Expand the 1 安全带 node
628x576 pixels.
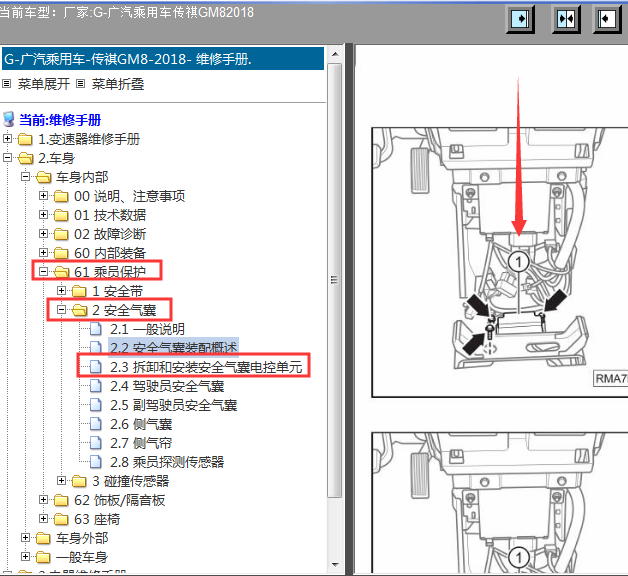click(61, 290)
